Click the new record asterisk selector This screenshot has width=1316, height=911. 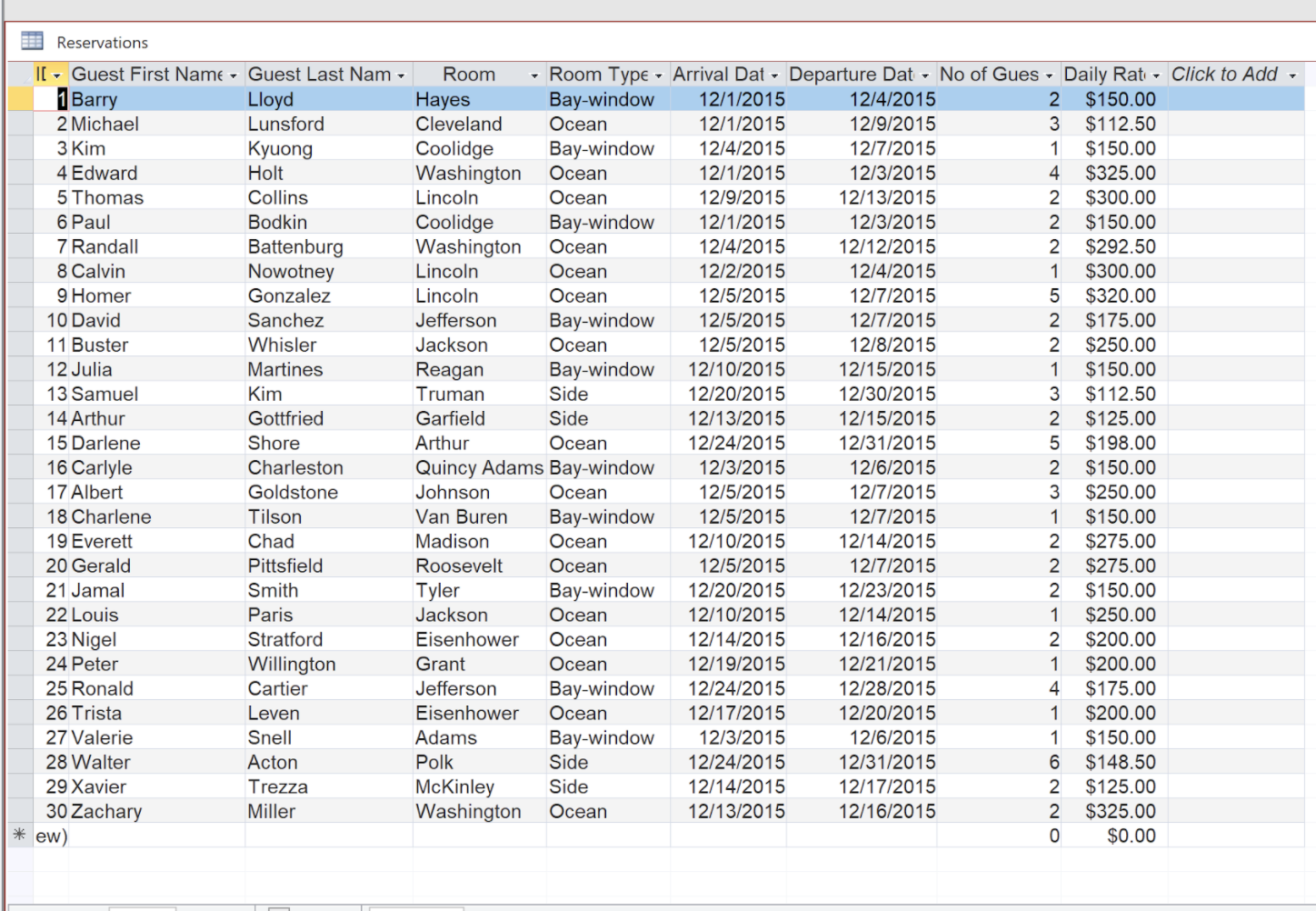19,835
